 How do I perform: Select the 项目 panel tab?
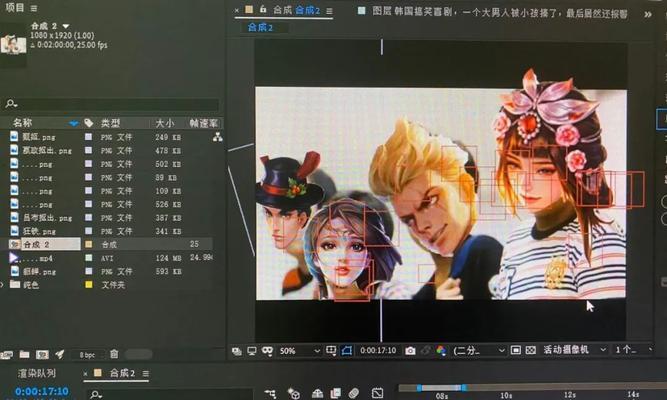tap(14, 7)
